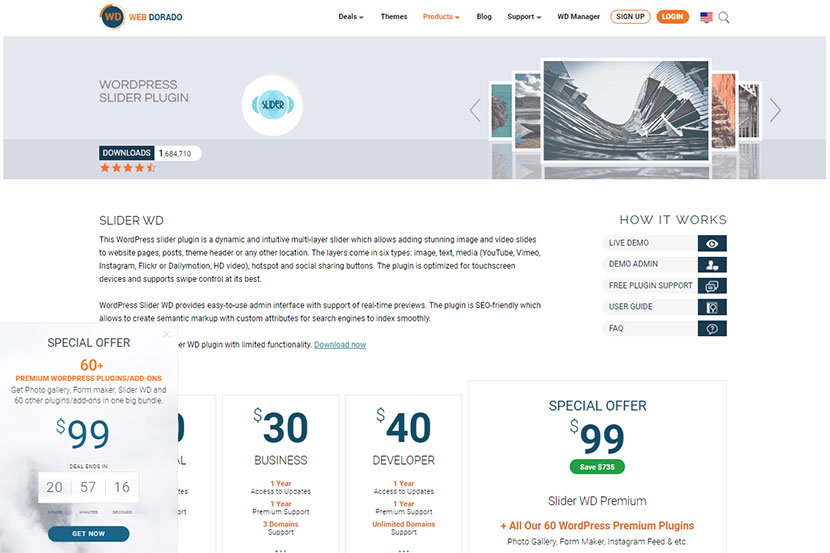Open the DEMO ADMIN link
Viewport: 830px width, 553px height.
(x=633, y=264)
